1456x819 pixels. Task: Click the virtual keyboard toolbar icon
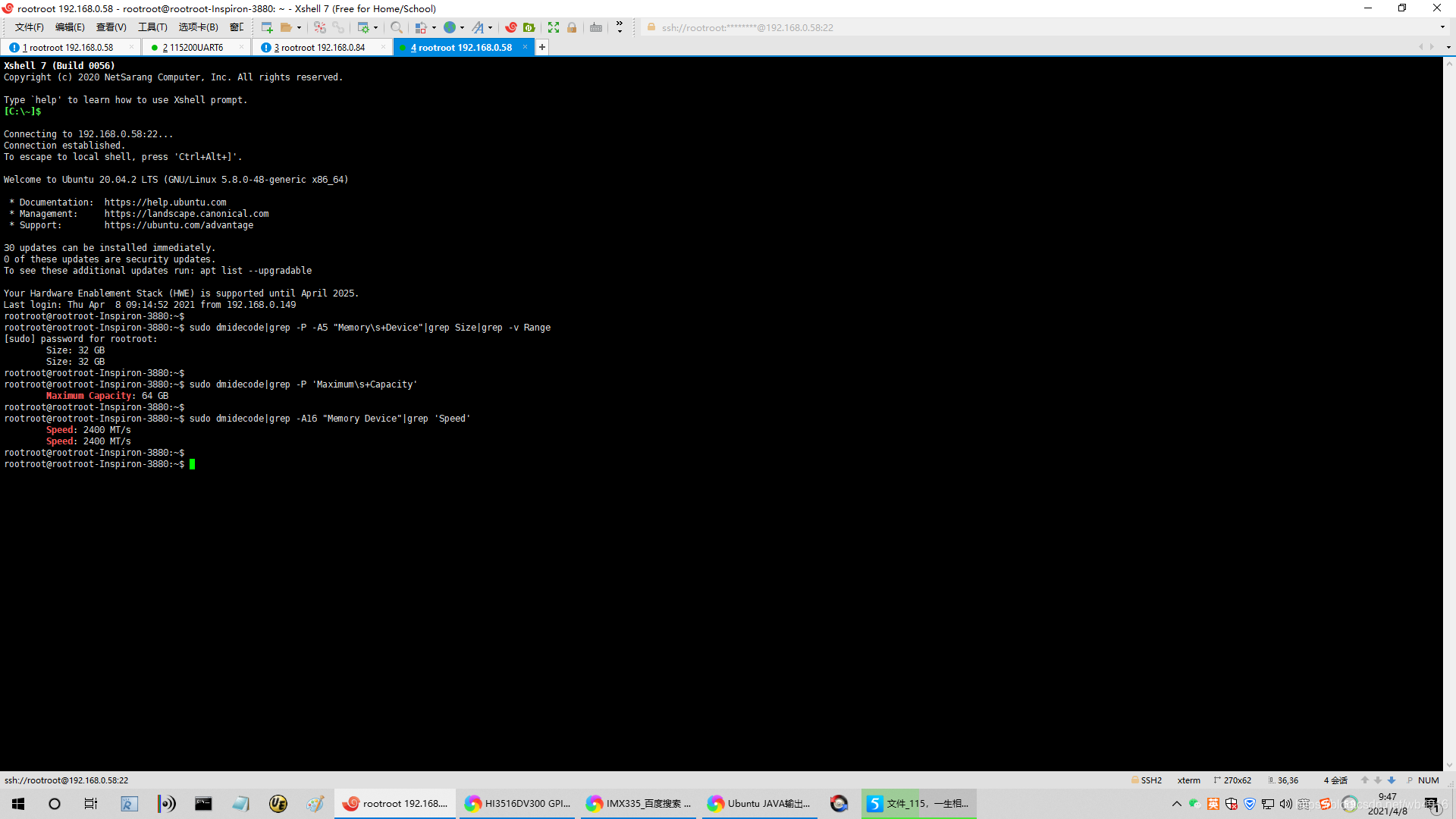point(596,27)
